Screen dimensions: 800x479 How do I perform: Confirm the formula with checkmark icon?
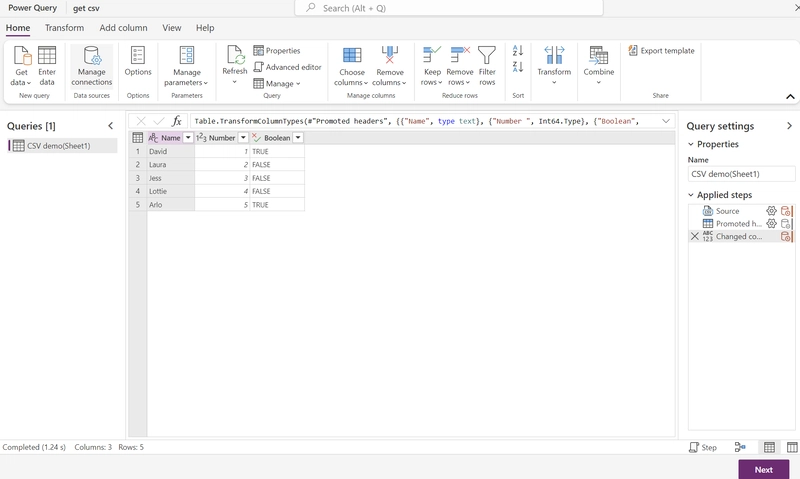pyautogui.click(x=159, y=121)
